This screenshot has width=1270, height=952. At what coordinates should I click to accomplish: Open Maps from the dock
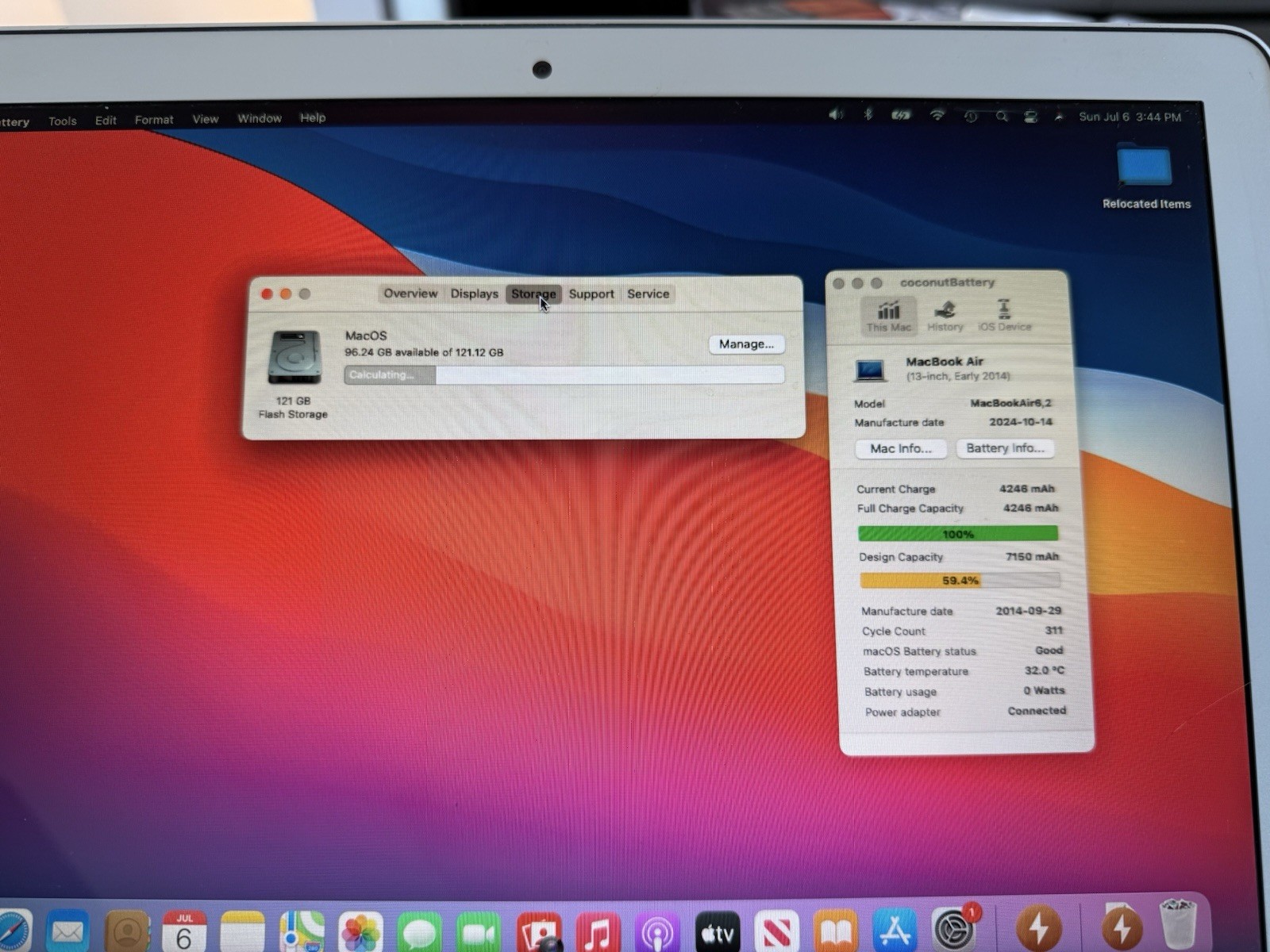pyautogui.click(x=302, y=931)
